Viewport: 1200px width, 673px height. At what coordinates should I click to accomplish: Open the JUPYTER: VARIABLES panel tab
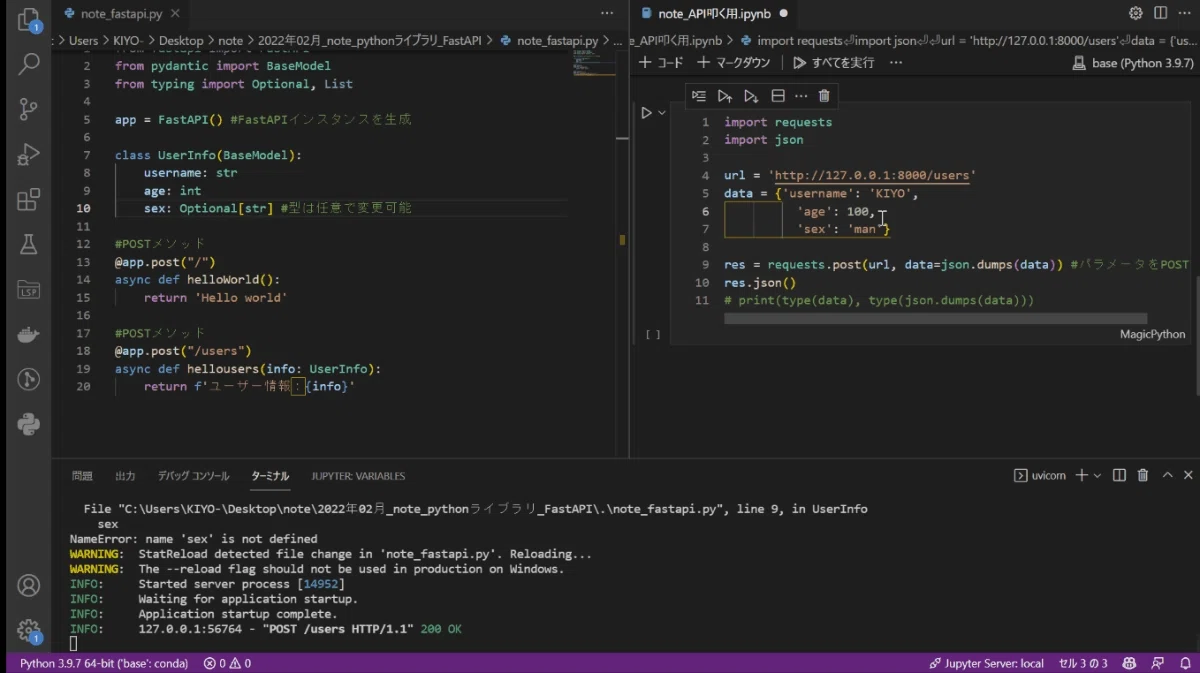pos(358,476)
